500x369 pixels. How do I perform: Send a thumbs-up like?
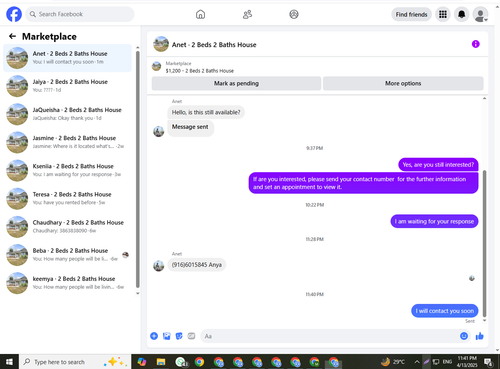pos(480,336)
